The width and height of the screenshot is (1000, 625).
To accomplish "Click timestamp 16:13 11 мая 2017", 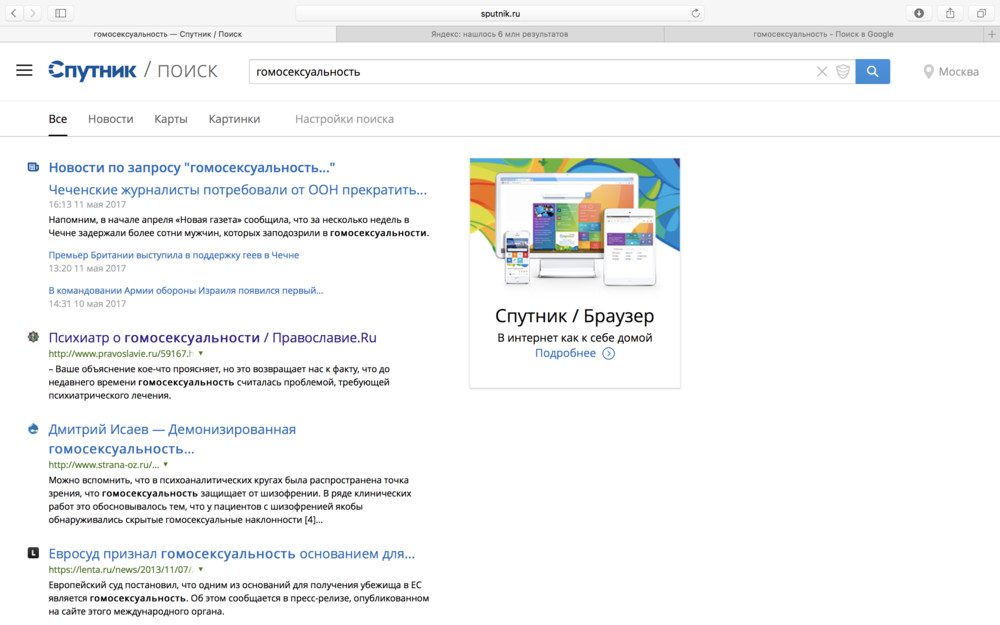I will (87, 205).
